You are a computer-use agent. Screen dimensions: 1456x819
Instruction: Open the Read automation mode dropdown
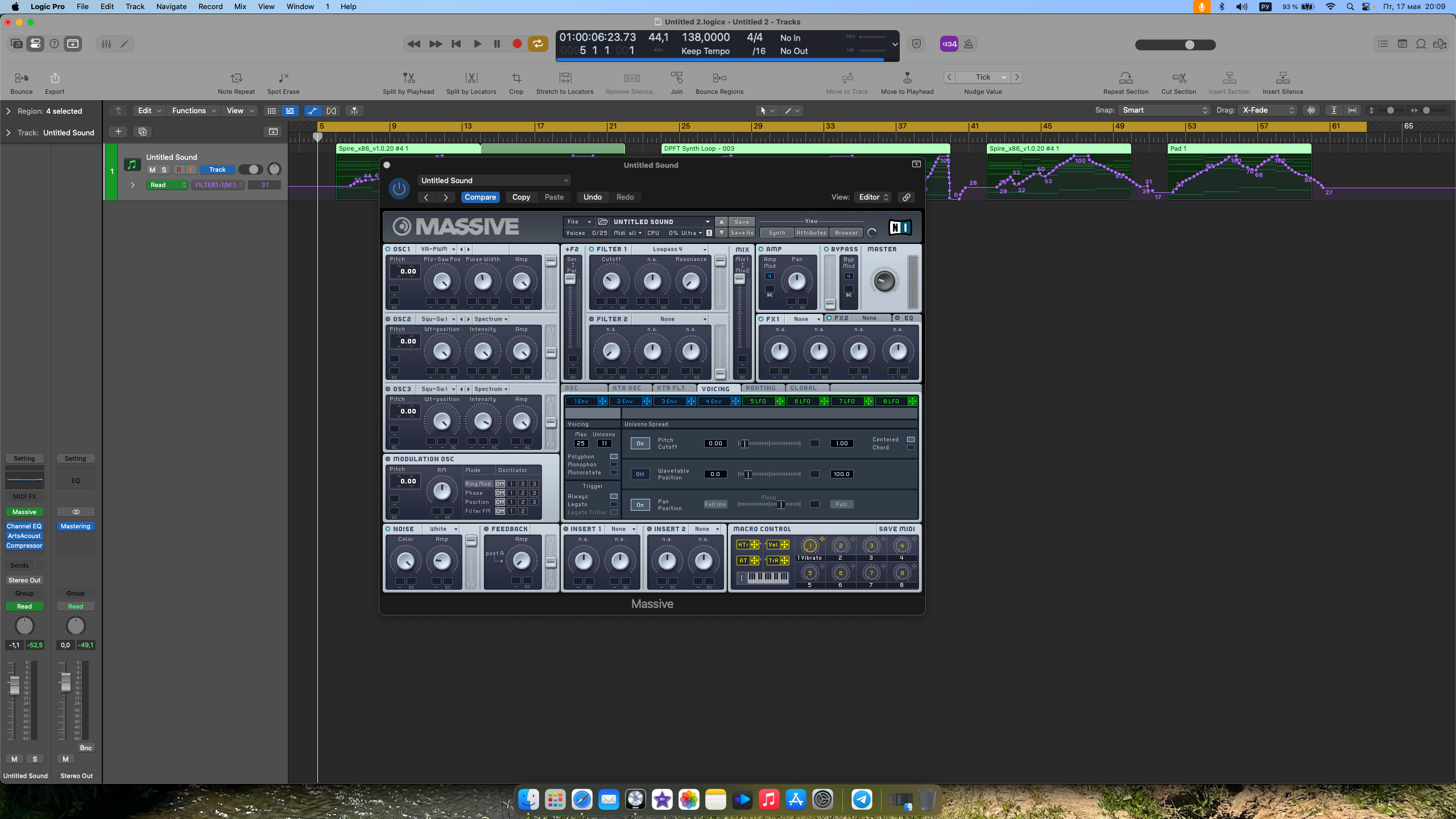coord(167,185)
